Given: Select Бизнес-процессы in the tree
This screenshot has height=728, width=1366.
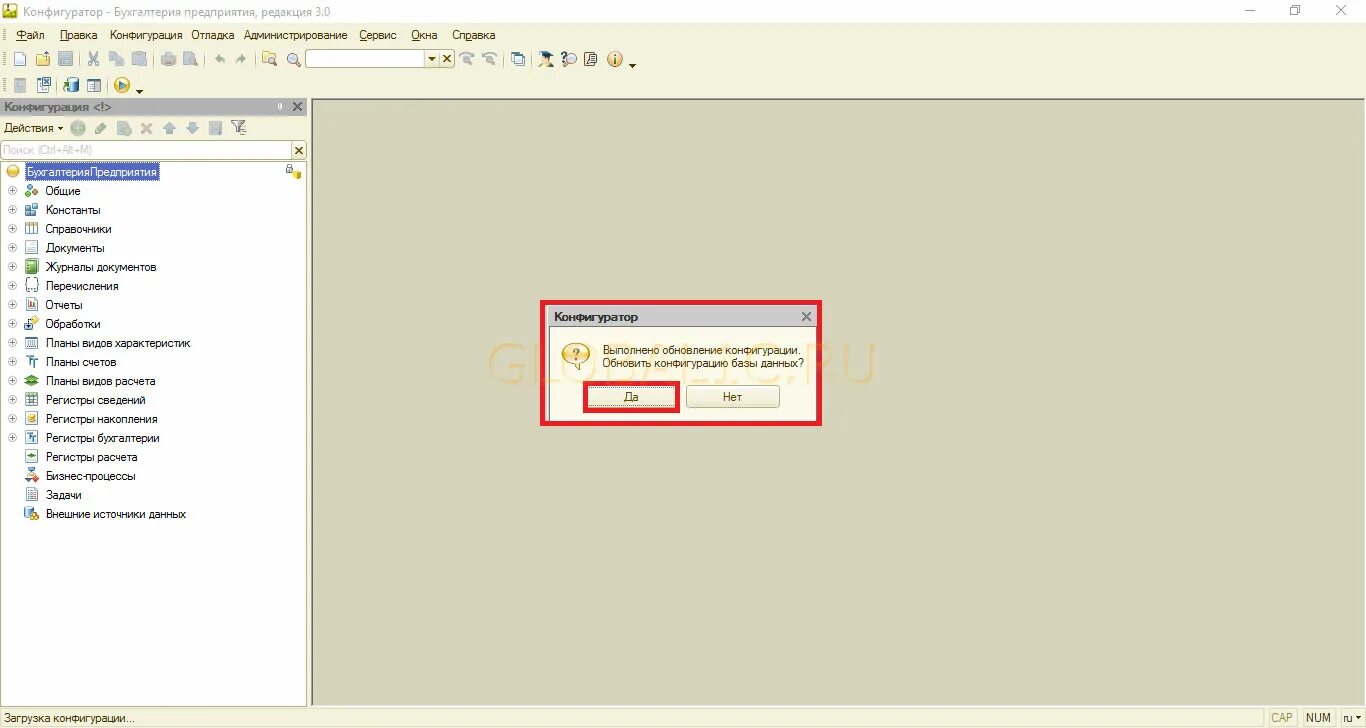Looking at the screenshot, I should click(90, 476).
